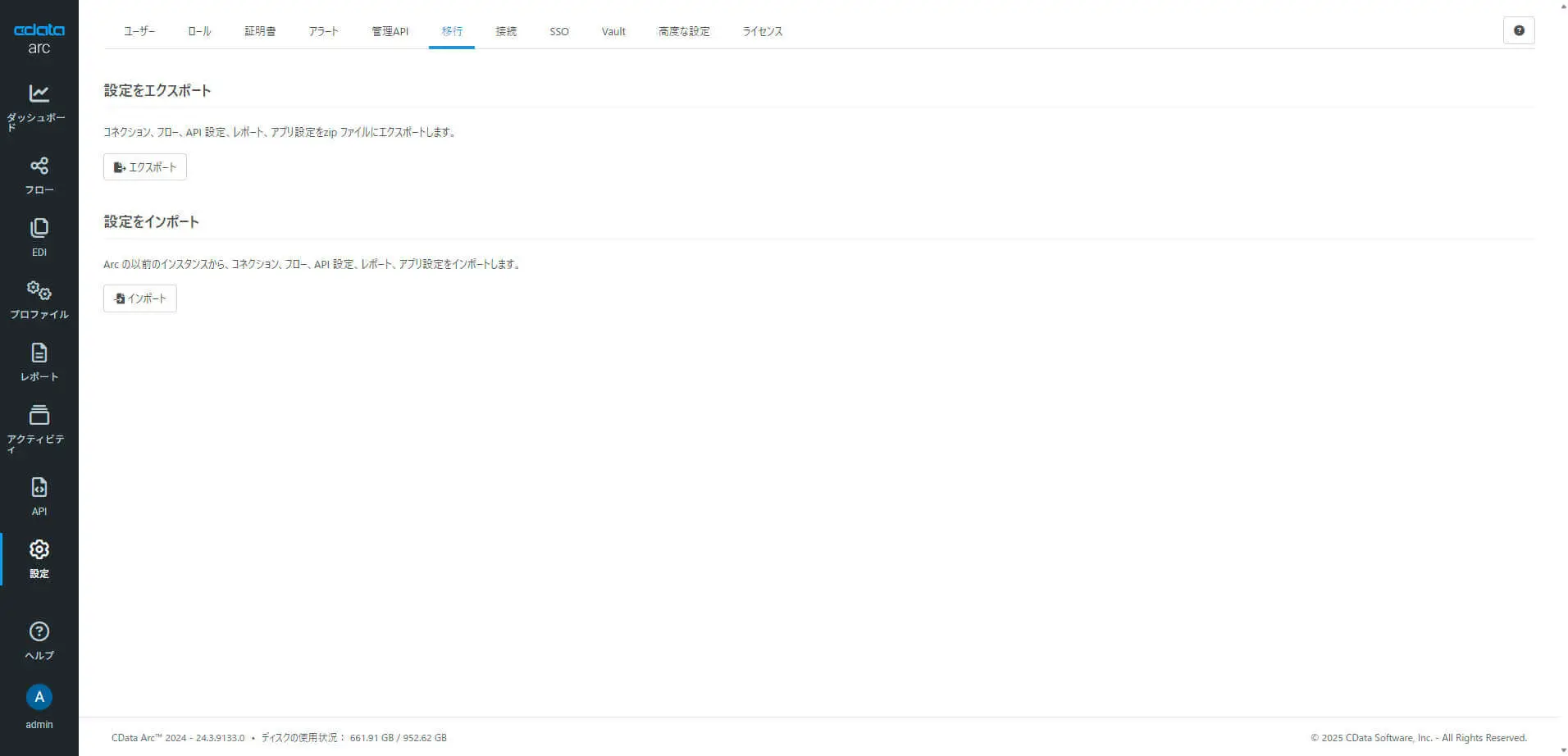Go to the 接続 tab

tap(506, 31)
